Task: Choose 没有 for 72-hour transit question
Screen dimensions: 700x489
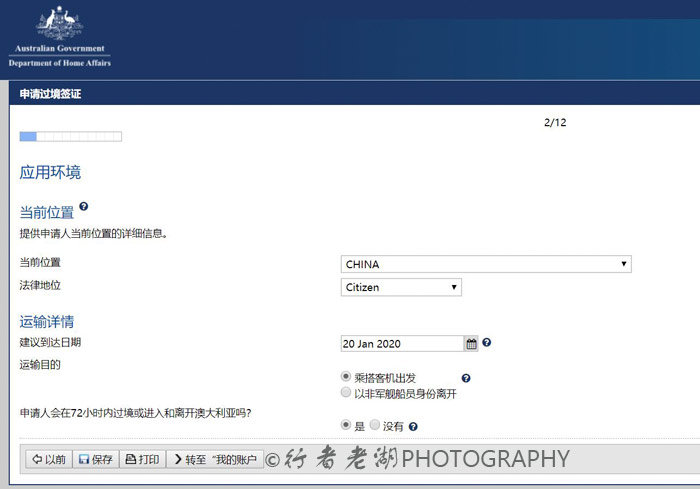Action: pyautogui.click(x=375, y=425)
